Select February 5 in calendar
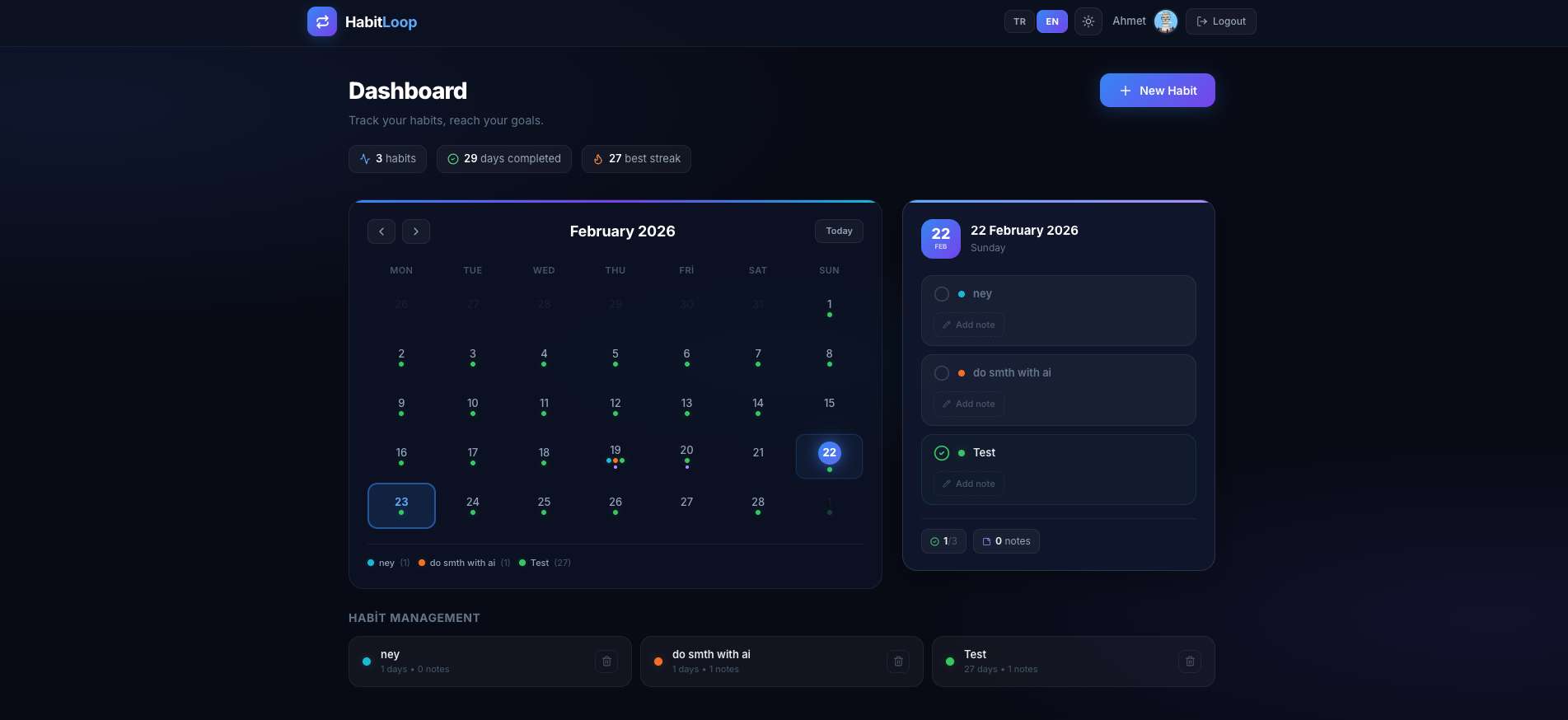The image size is (1568, 720). pos(615,358)
